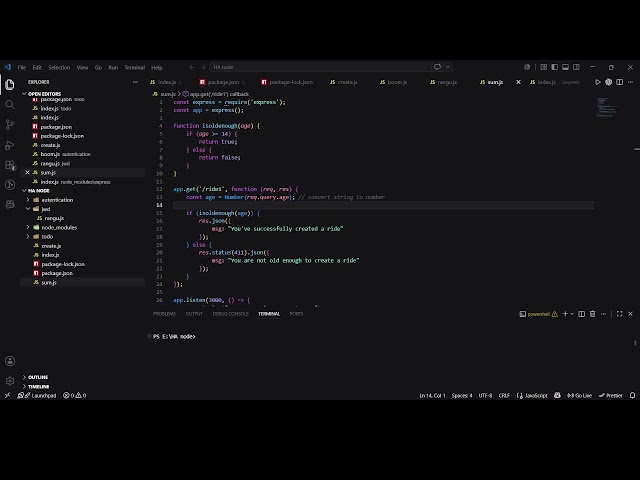Open the Terminal menu
Image resolution: width=640 pixels, height=480 pixels.
(x=134, y=67)
